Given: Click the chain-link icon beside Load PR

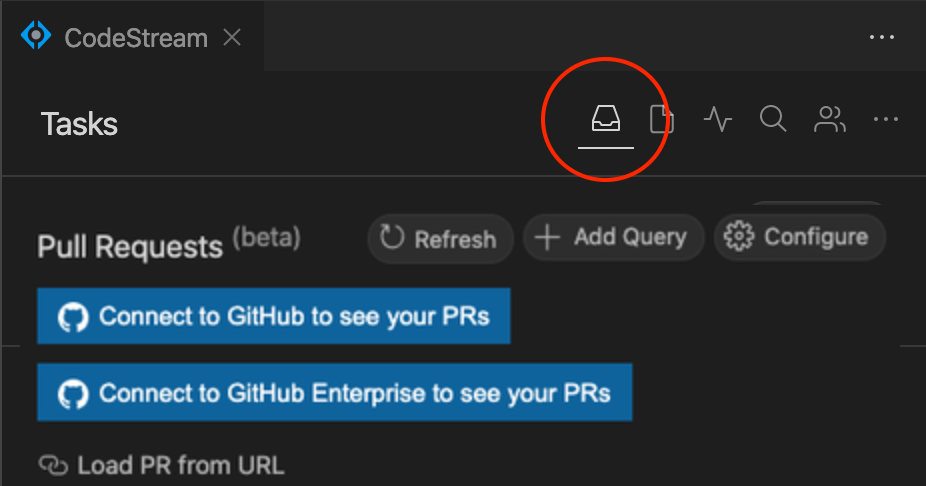Looking at the screenshot, I should pos(52,465).
